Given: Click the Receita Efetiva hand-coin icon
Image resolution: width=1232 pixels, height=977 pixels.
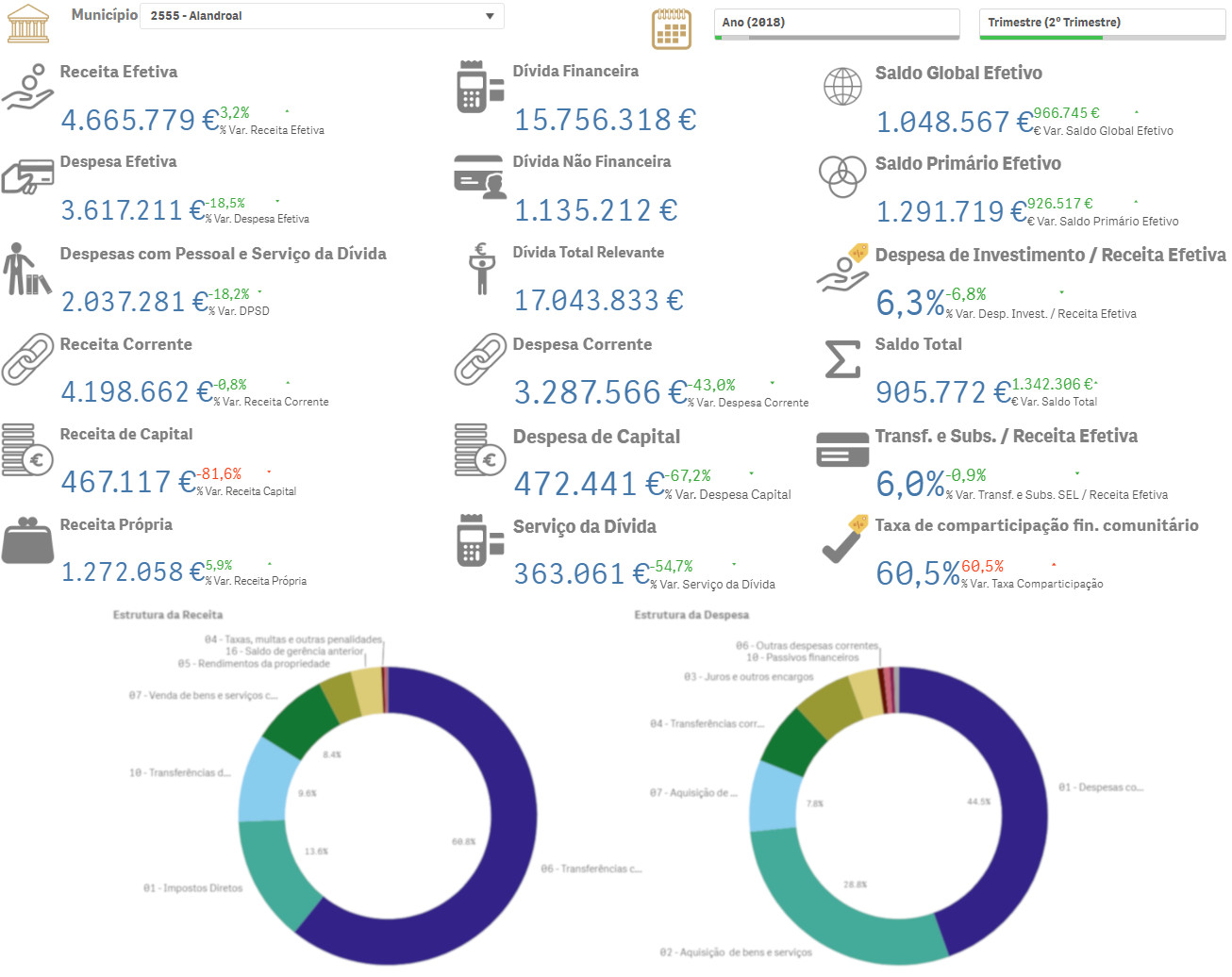Looking at the screenshot, I should tap(27, 88).
